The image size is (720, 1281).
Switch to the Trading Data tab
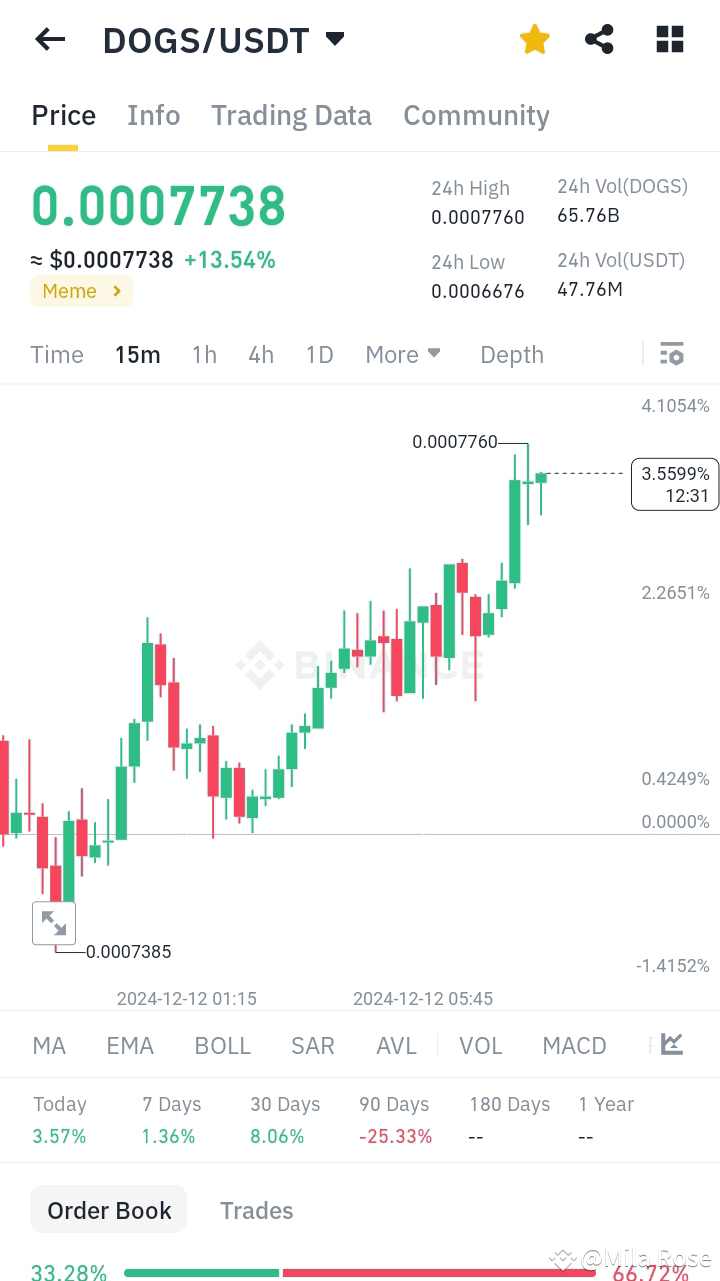point(291,116)
